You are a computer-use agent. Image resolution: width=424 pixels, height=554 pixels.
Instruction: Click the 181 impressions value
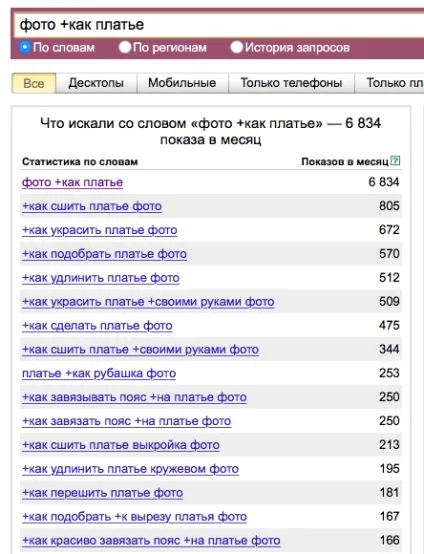[389, 493]
